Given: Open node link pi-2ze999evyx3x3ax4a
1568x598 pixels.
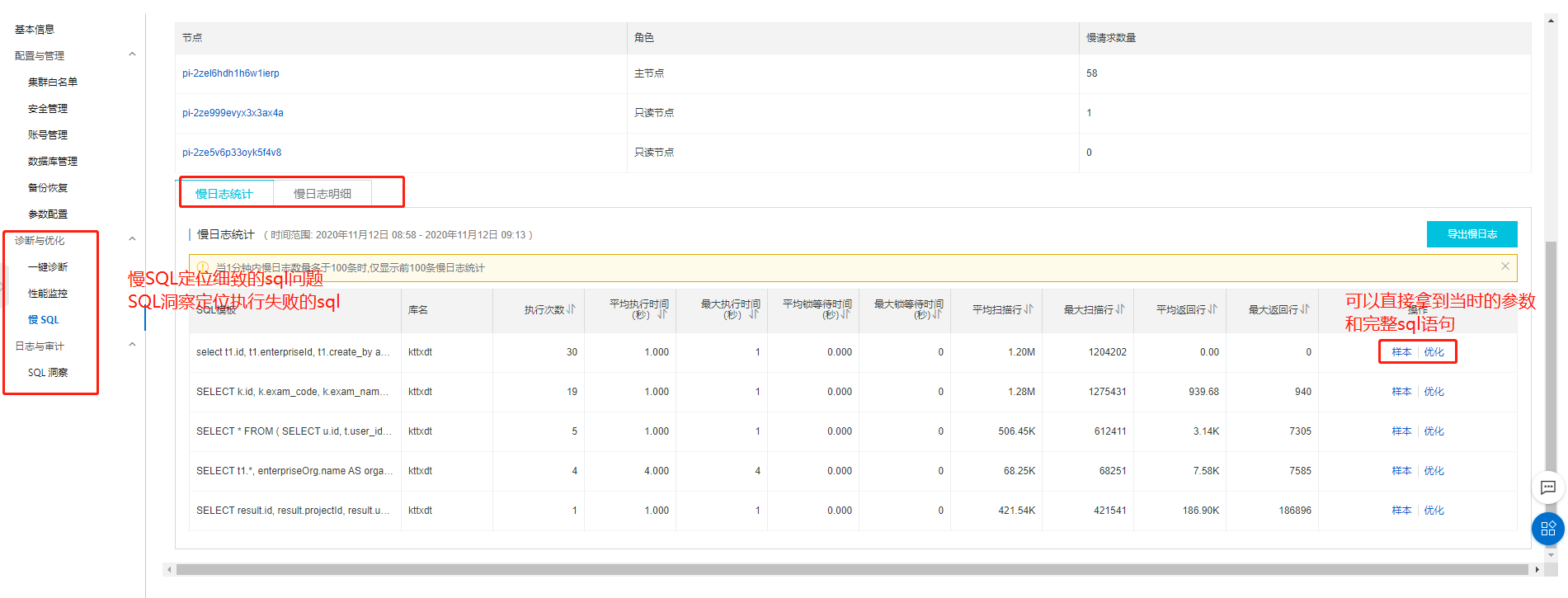Looking at the screenshot, I should (233, 113).
